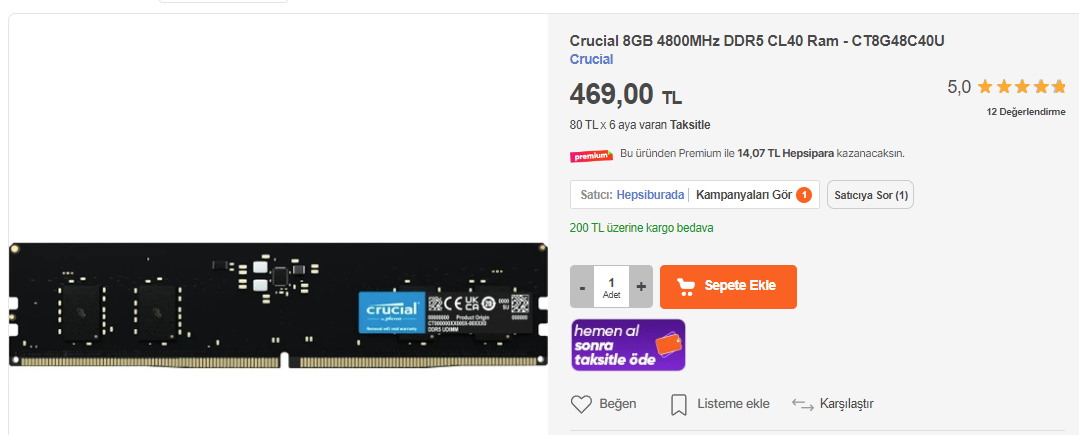
Task: Click the bookmark Listeme ekle icon
Action: tap(679, 405)
